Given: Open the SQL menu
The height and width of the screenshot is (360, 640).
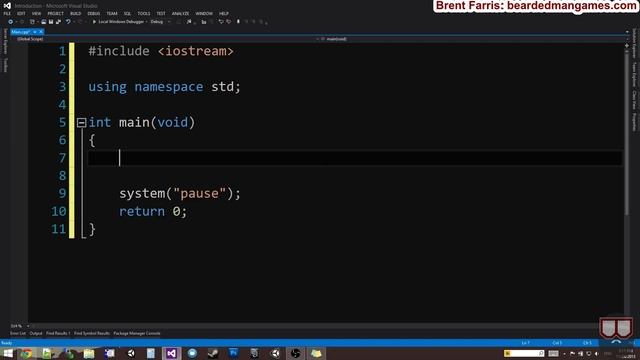Looking at the screenshot, I should pos(127,13).
